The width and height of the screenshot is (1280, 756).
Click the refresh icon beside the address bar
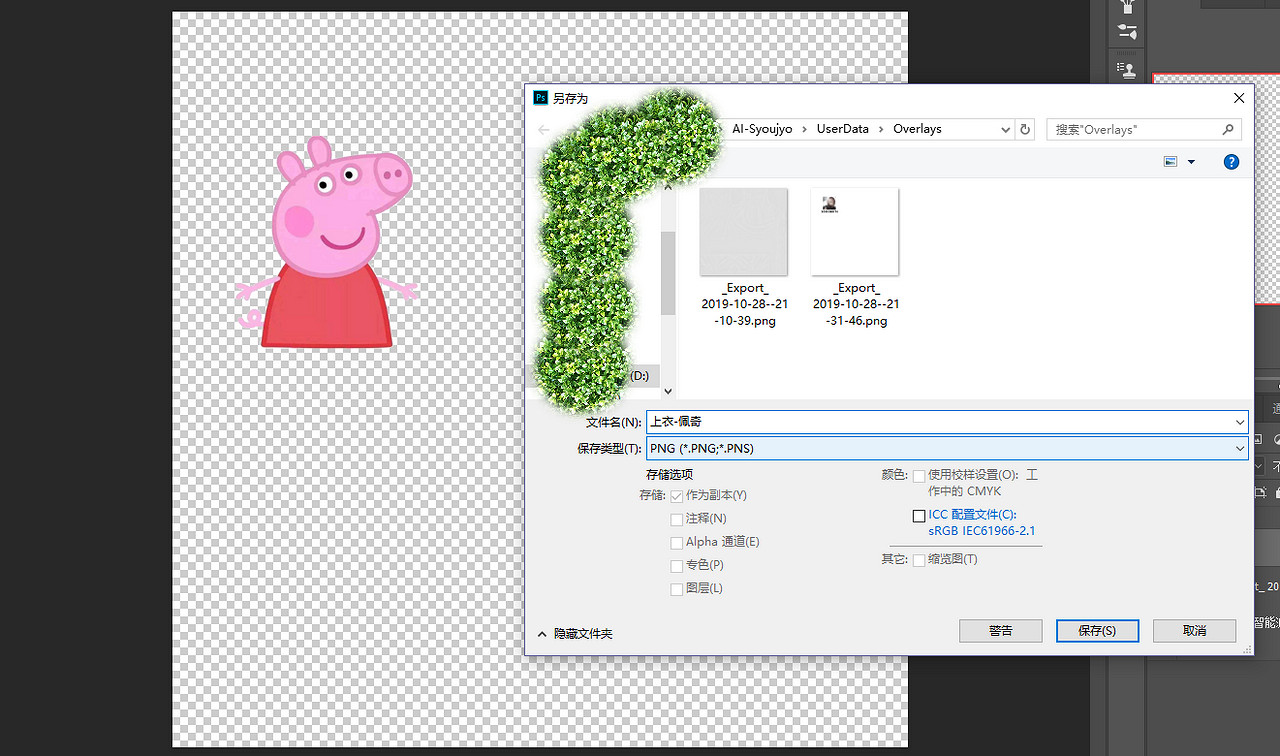[1024, 129]
